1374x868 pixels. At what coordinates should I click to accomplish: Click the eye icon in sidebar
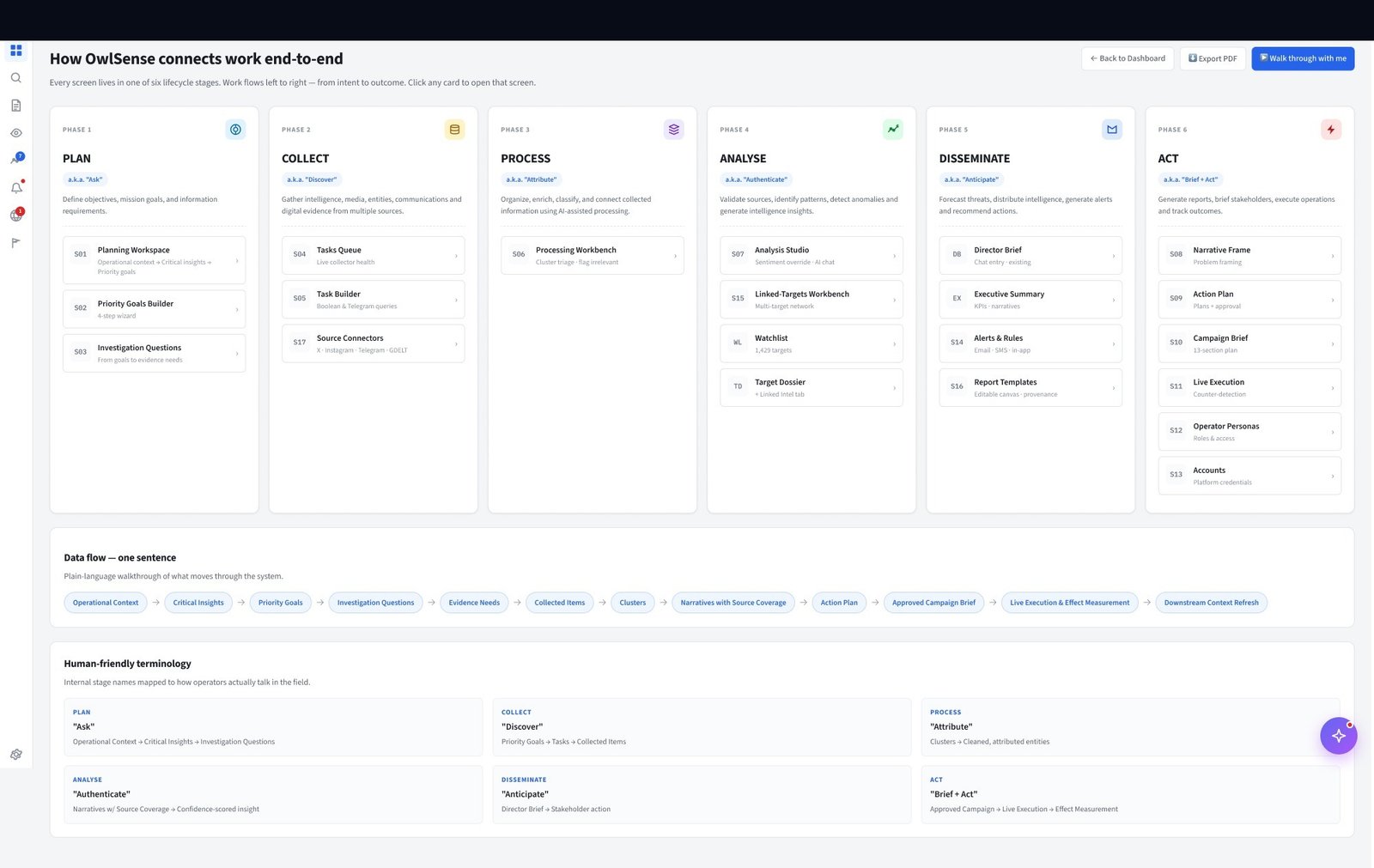[15, 133]
